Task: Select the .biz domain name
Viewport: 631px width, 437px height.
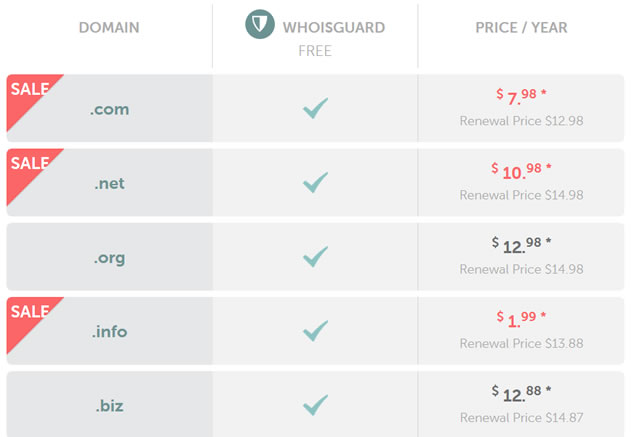Action: tap(110, 405)
